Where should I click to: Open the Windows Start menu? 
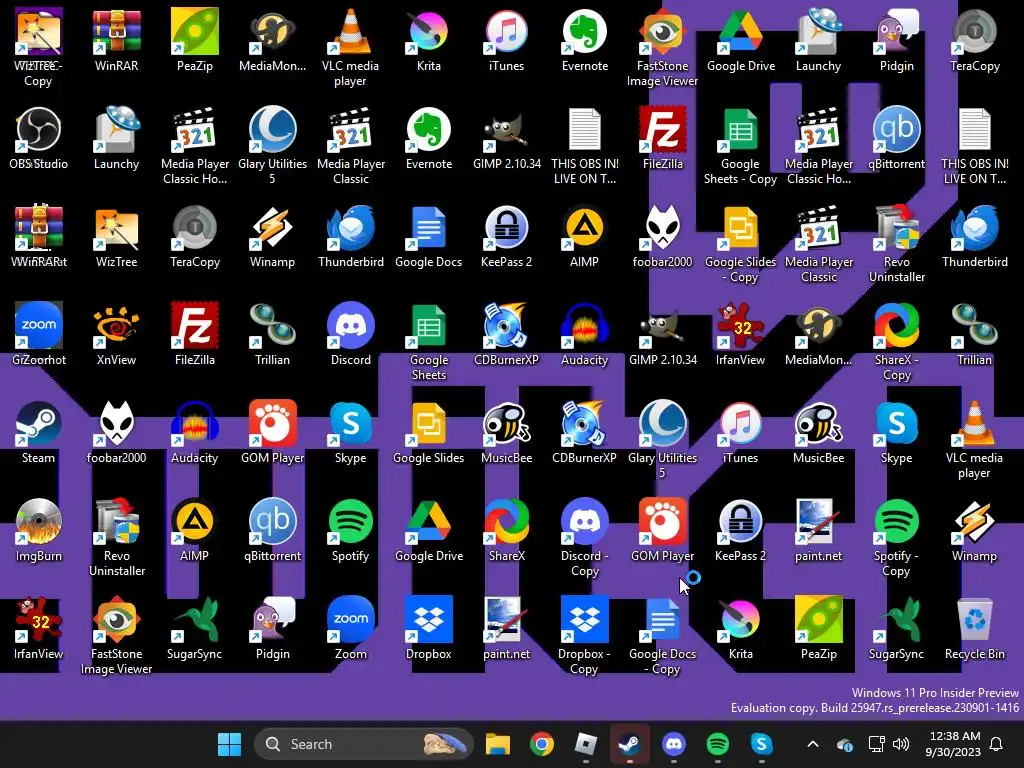tap(229, 744)
